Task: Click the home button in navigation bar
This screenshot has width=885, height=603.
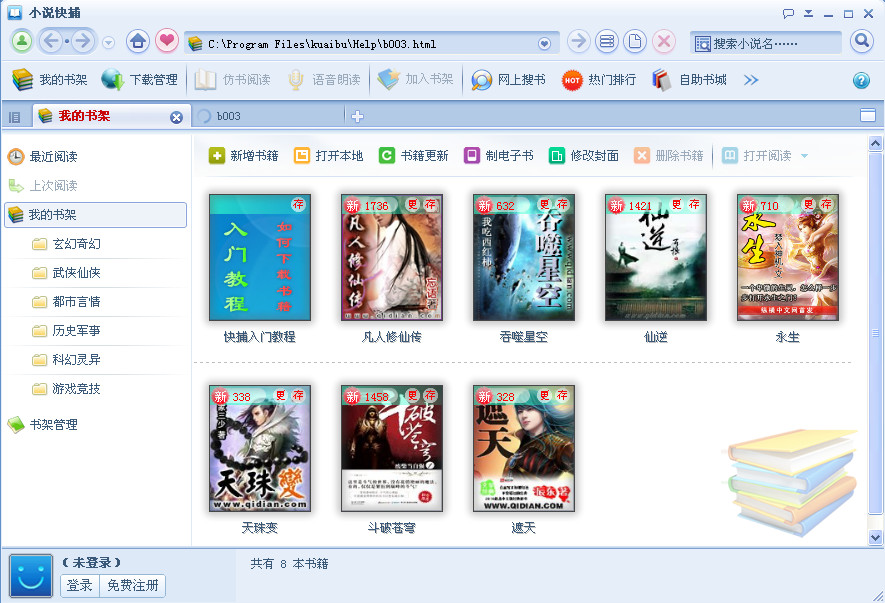Action: 138,42
